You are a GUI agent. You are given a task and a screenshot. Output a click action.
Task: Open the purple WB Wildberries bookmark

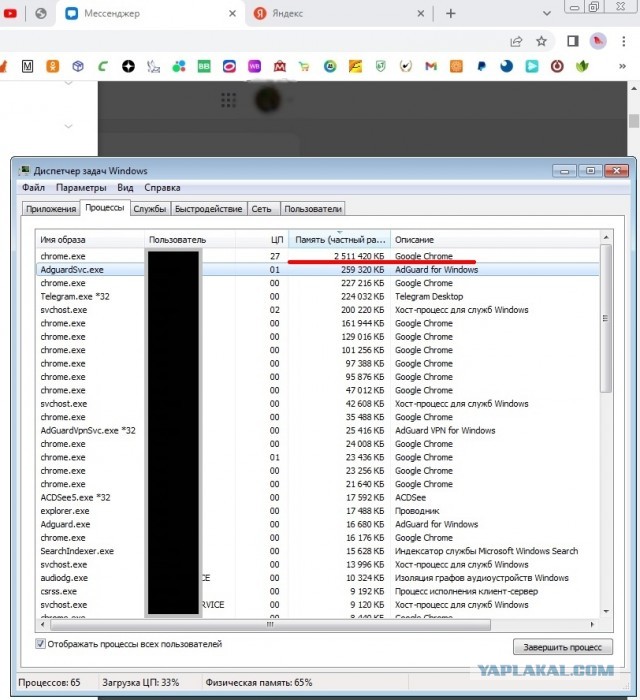click(254, 67)
